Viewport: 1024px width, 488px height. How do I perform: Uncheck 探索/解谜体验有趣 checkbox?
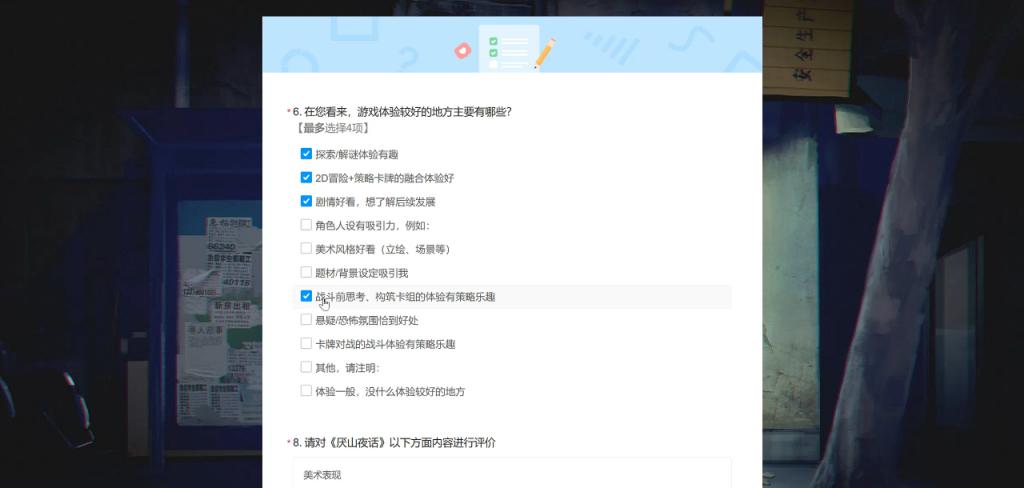pyautogui.click(x=306, y=154)
